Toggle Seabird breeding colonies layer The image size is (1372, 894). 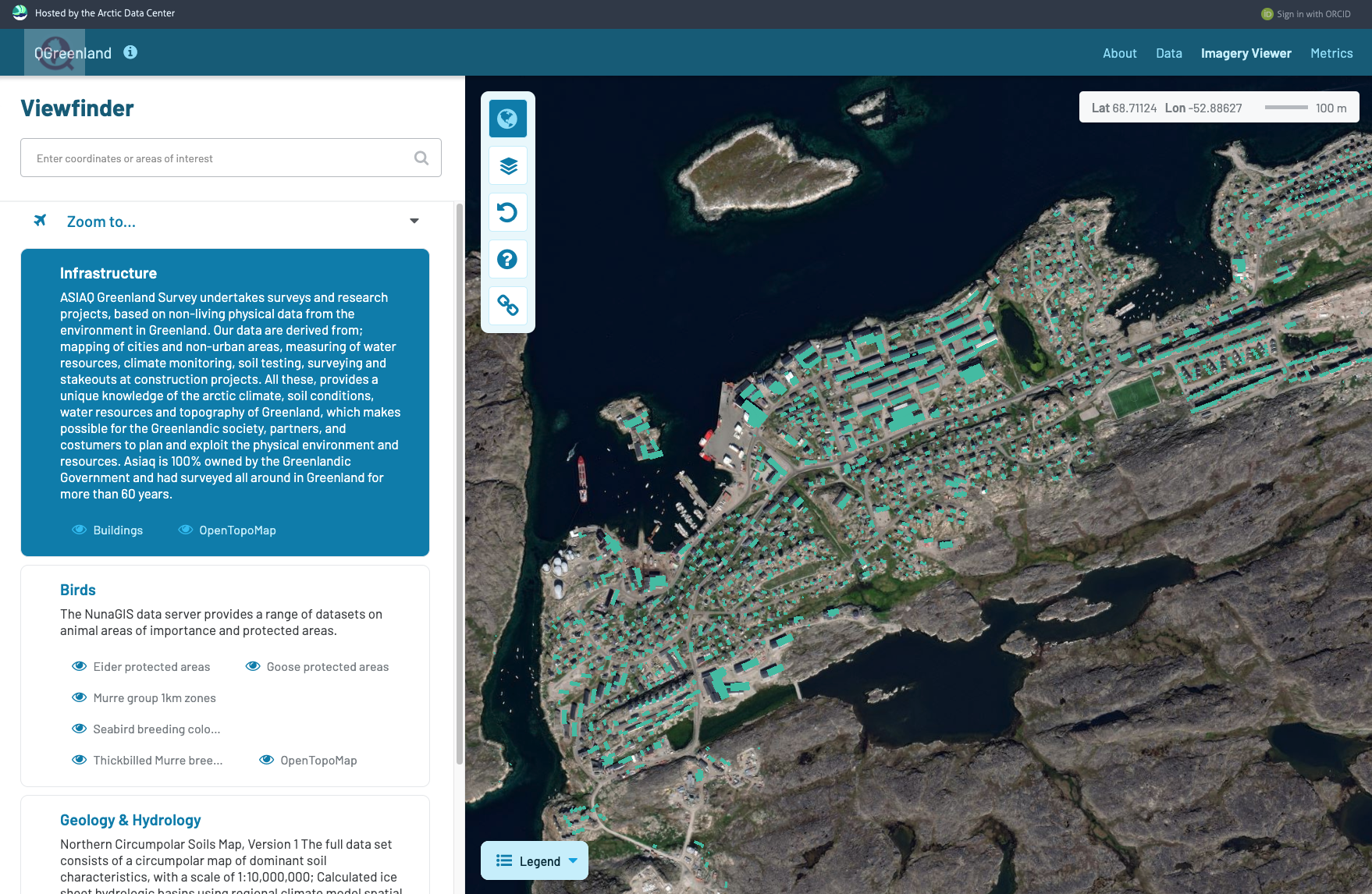pos(80,729)
